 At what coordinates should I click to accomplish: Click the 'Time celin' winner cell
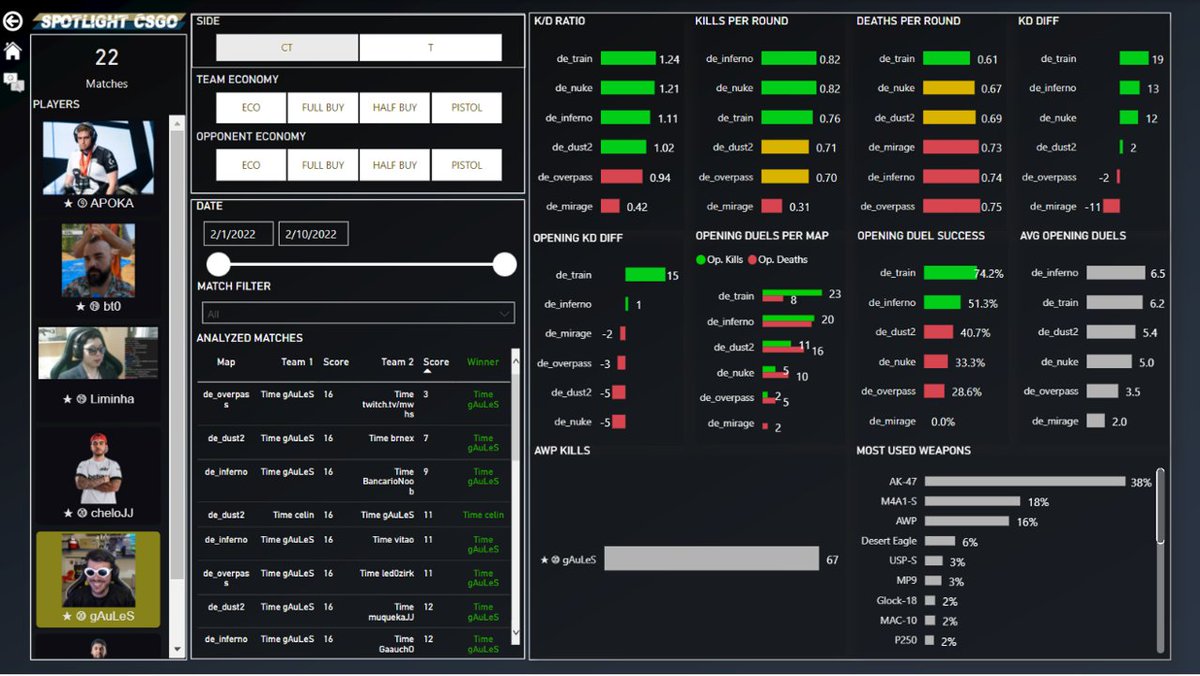pyautogui.click(x=483, y=515)
